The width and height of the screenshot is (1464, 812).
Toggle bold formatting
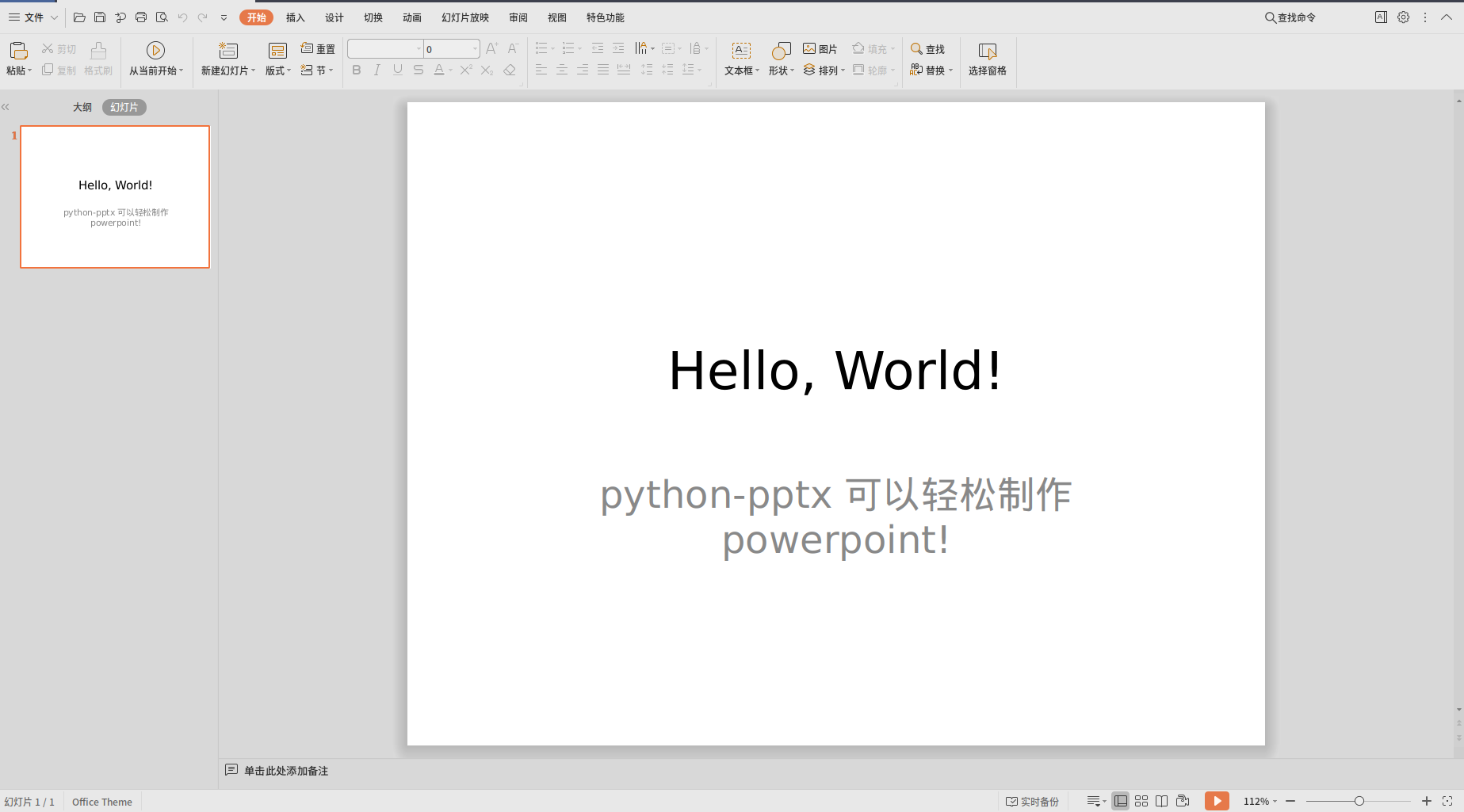click(357, 71)
